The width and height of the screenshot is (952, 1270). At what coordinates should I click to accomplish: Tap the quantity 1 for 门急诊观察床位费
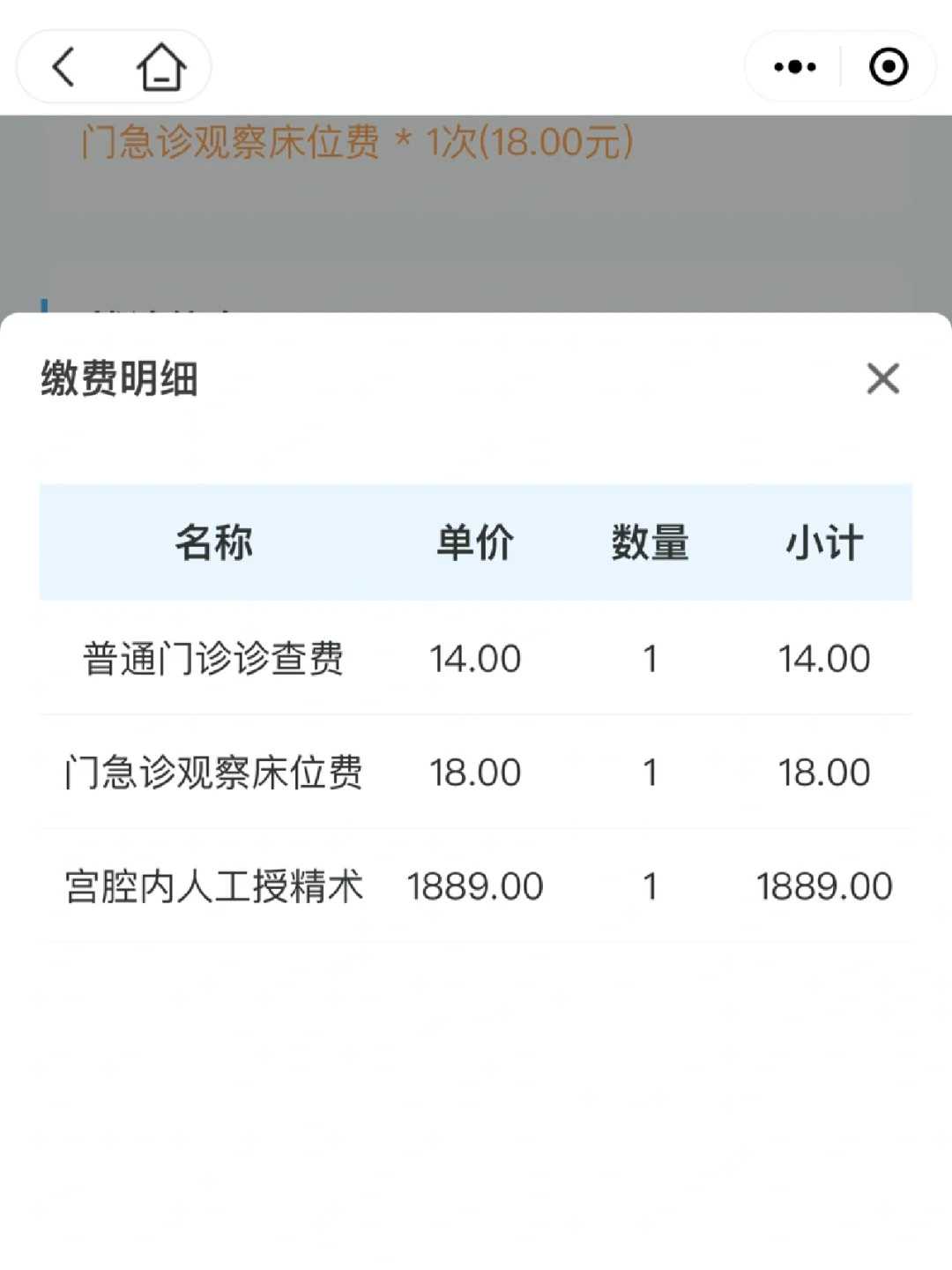click(x=650, y=773)
